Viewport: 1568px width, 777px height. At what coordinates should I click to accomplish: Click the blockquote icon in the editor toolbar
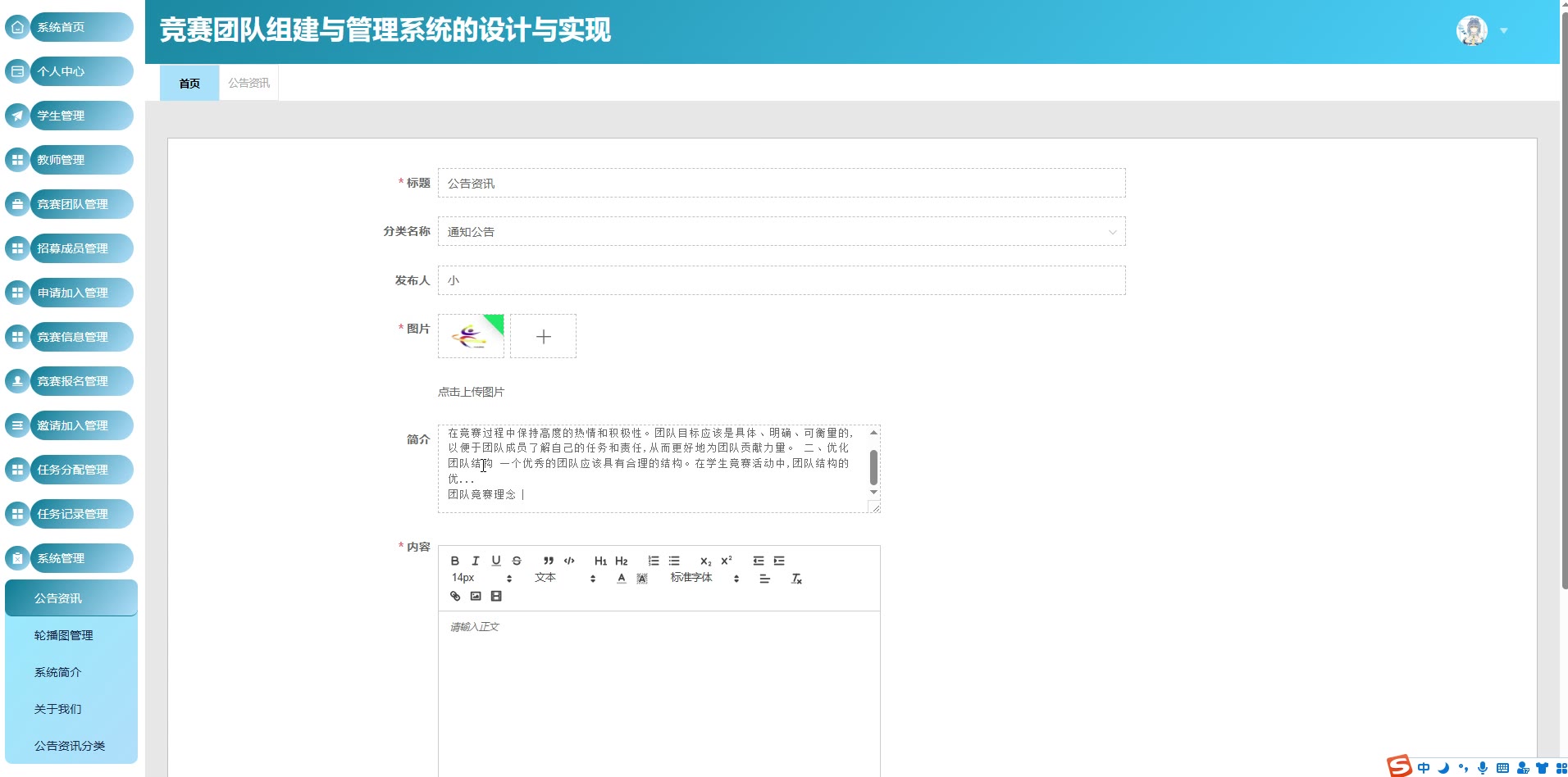[549, 561]
